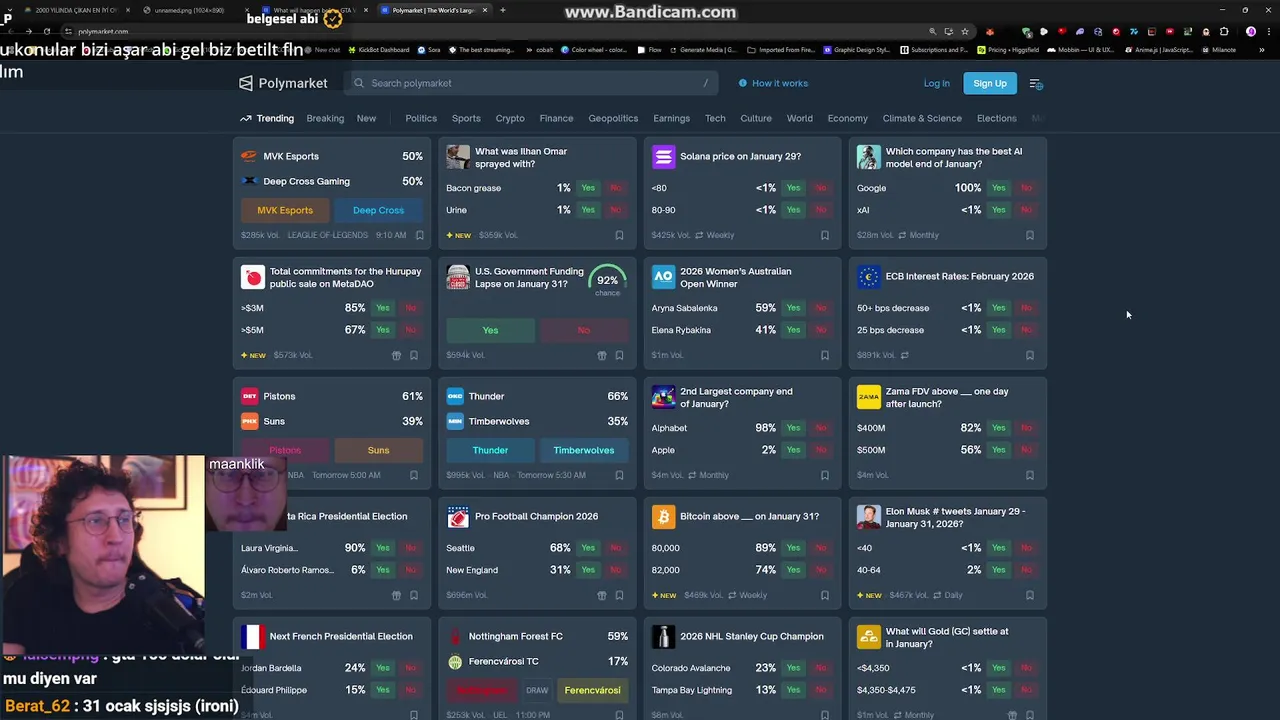The image size is (1280, 720).
Task: Click the browser bookmark star icon
Action: point(964,31)
